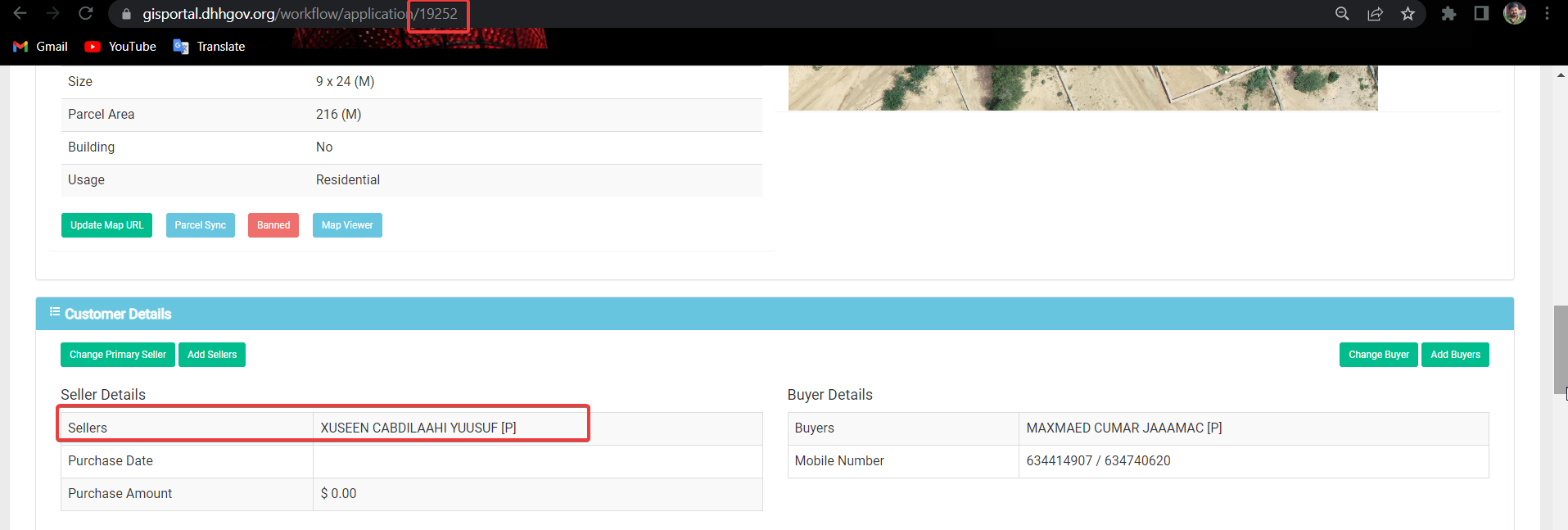Bookmark this page with star icon

[1408, 14]
